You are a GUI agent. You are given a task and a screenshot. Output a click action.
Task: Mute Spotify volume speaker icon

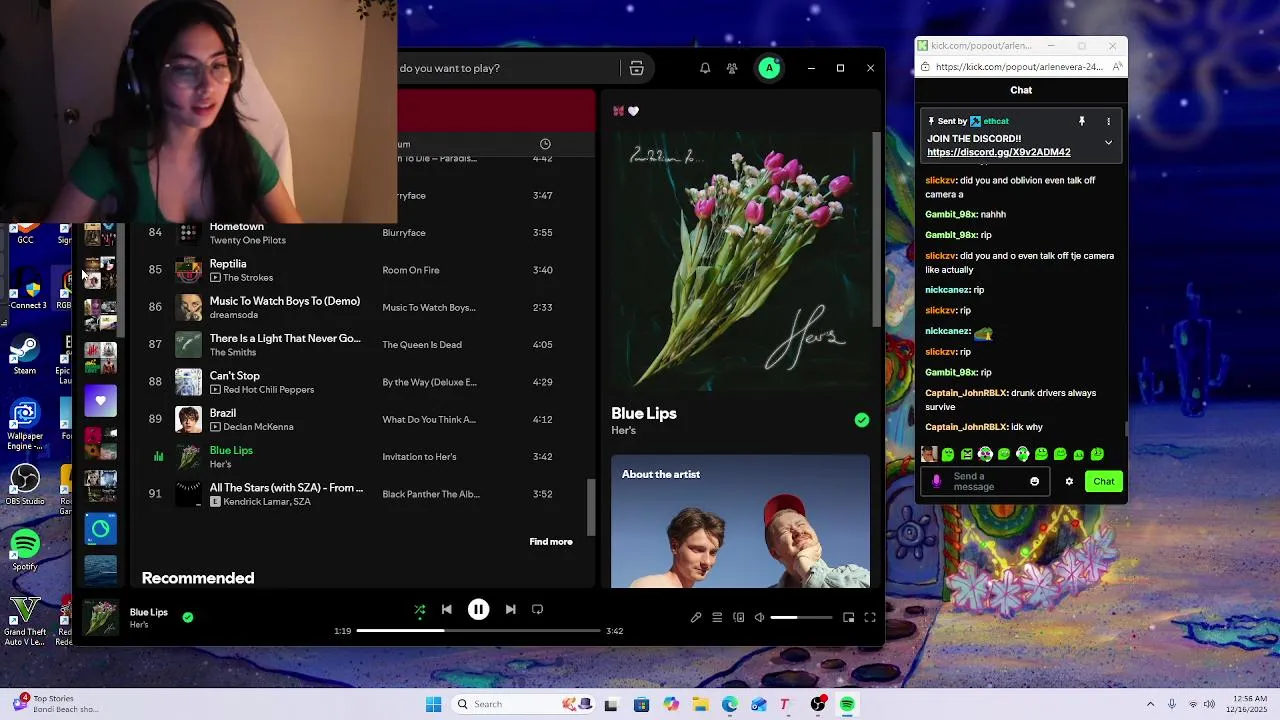point(760,618)
